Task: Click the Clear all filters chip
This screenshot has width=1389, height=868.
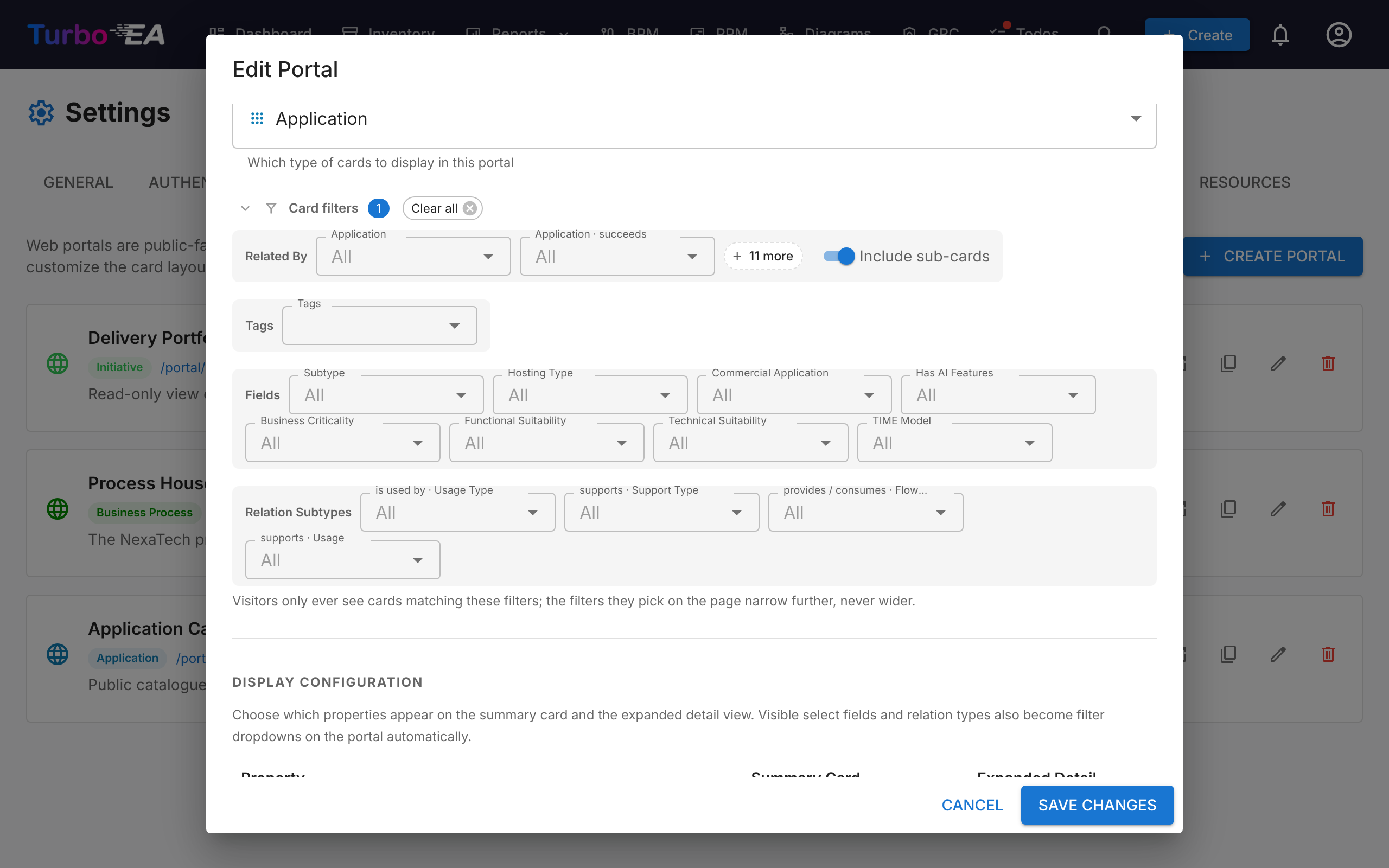Action: (442, 208)
